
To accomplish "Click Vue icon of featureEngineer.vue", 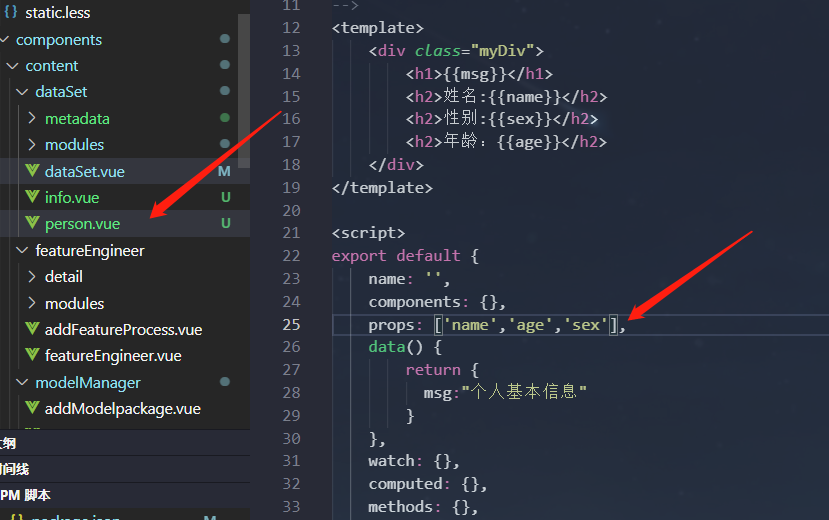I will click(32, 355).
